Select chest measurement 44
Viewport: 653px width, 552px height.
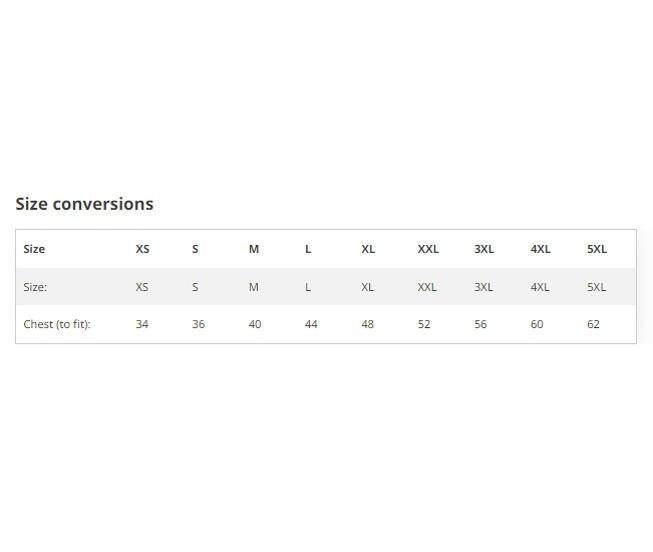[x=311, y=324]
